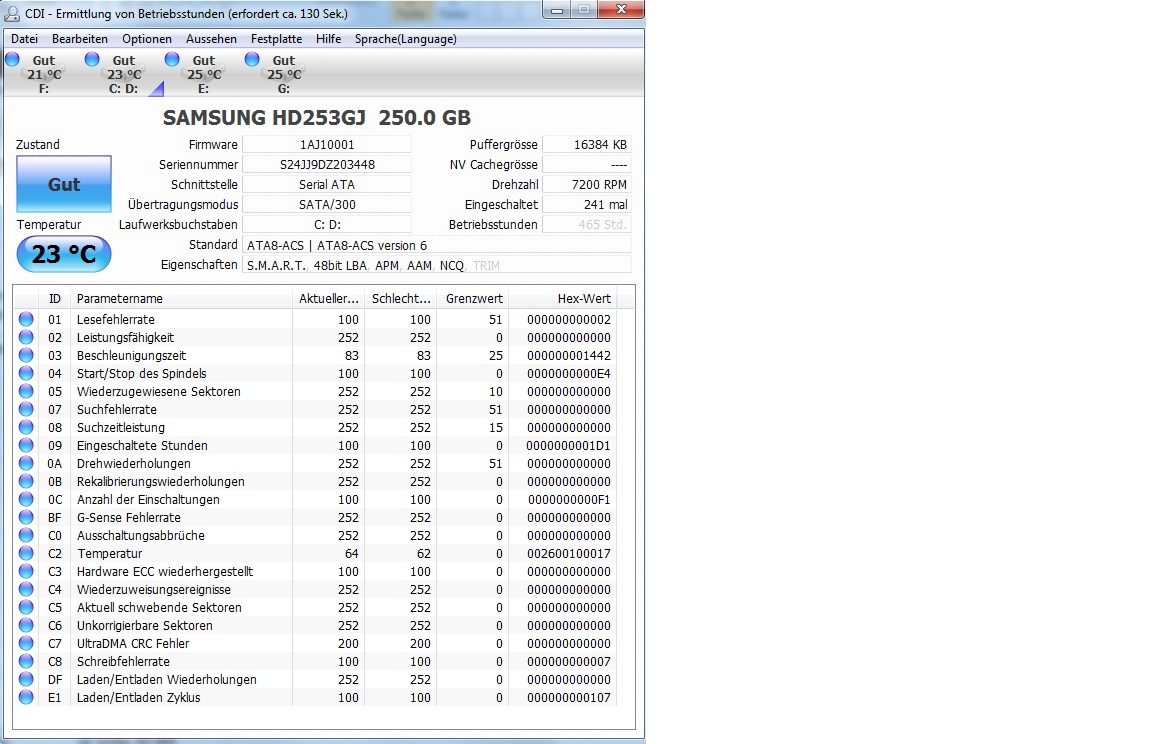
Task: Click the Drehzahl value 7200 RPM
Action: click(x=586, y=184)
